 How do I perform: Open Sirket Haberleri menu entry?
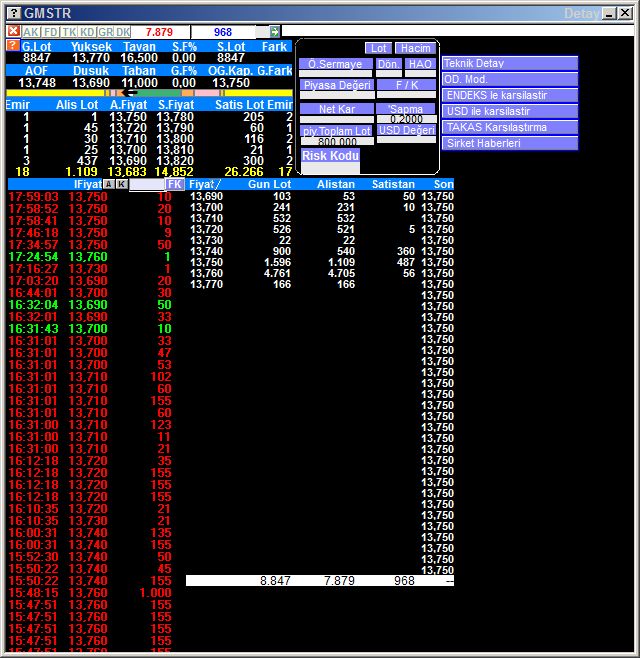[x=510, y=143]
